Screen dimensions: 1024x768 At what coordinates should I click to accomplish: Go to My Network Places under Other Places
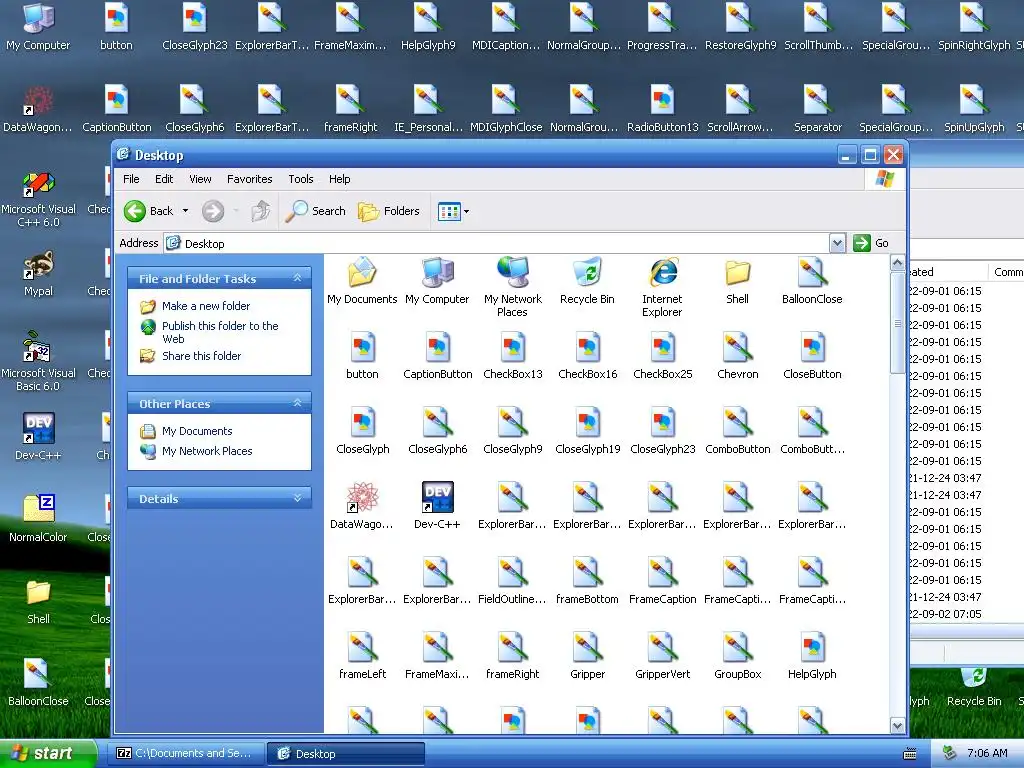click(207, 451)
